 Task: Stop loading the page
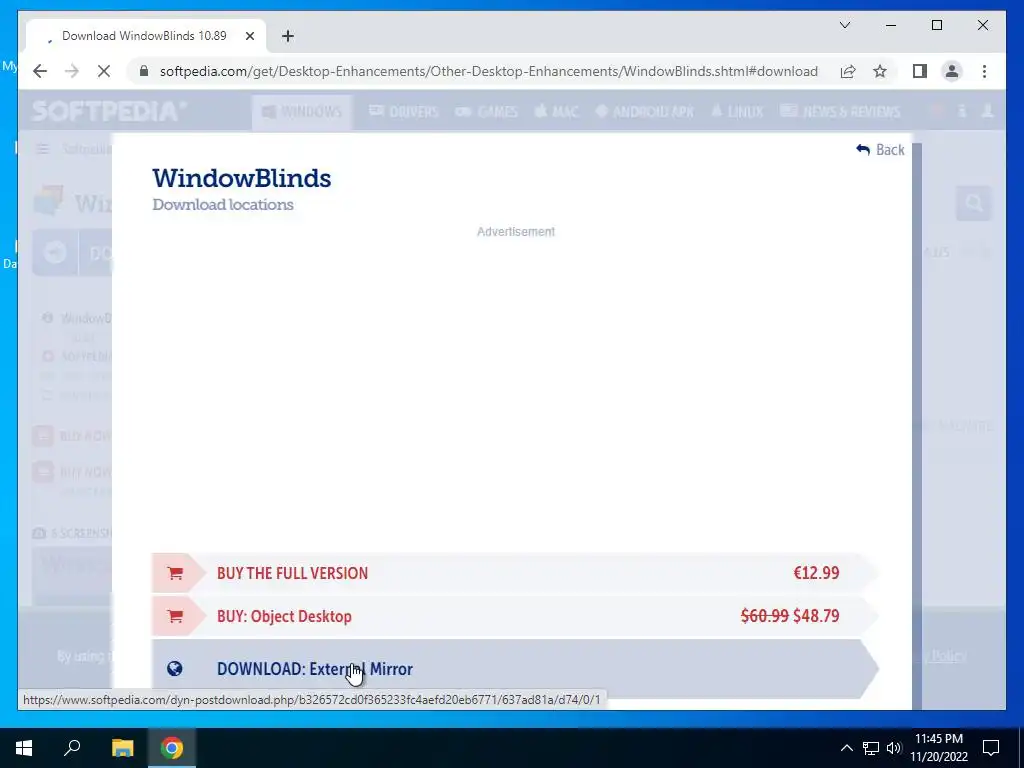(104, 71)
